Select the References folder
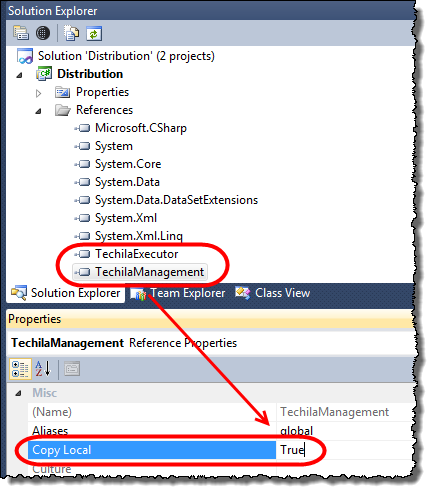This screenshot has width=434, height=495. 104,110
